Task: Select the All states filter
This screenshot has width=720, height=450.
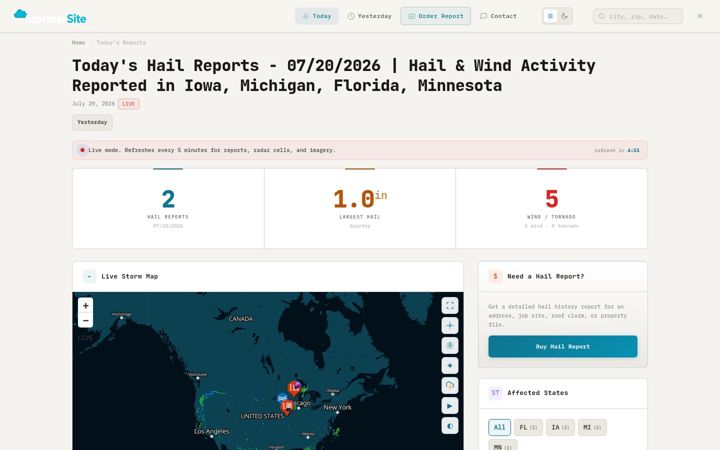Action: 500,428
